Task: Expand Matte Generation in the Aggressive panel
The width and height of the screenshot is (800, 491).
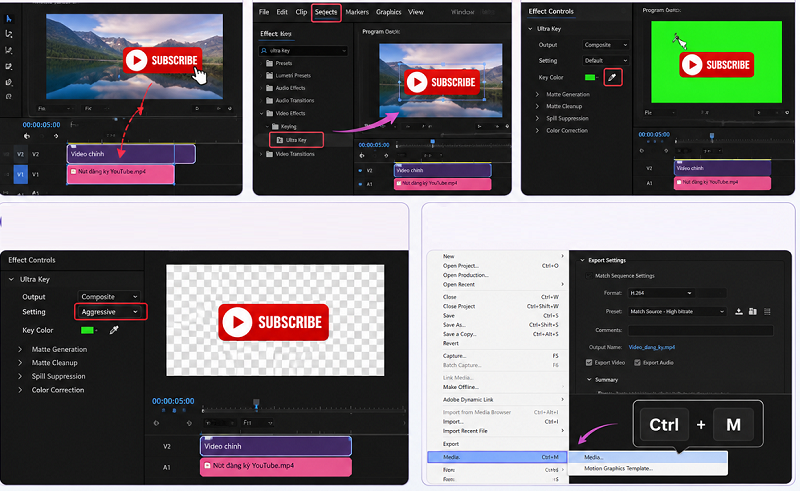Action: [20, 350]
